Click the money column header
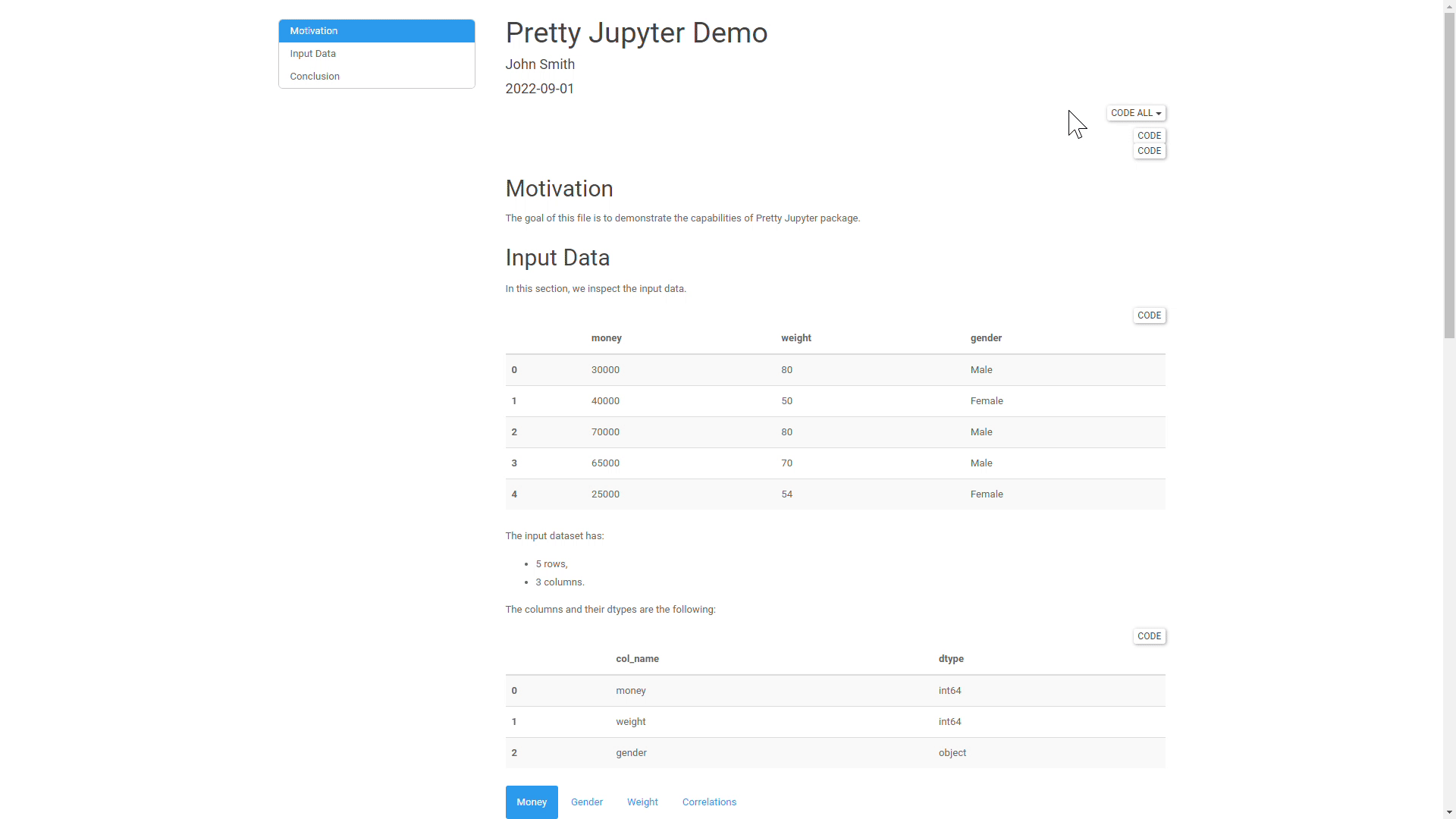1456x819 pixels. click(x=606, y=338)
